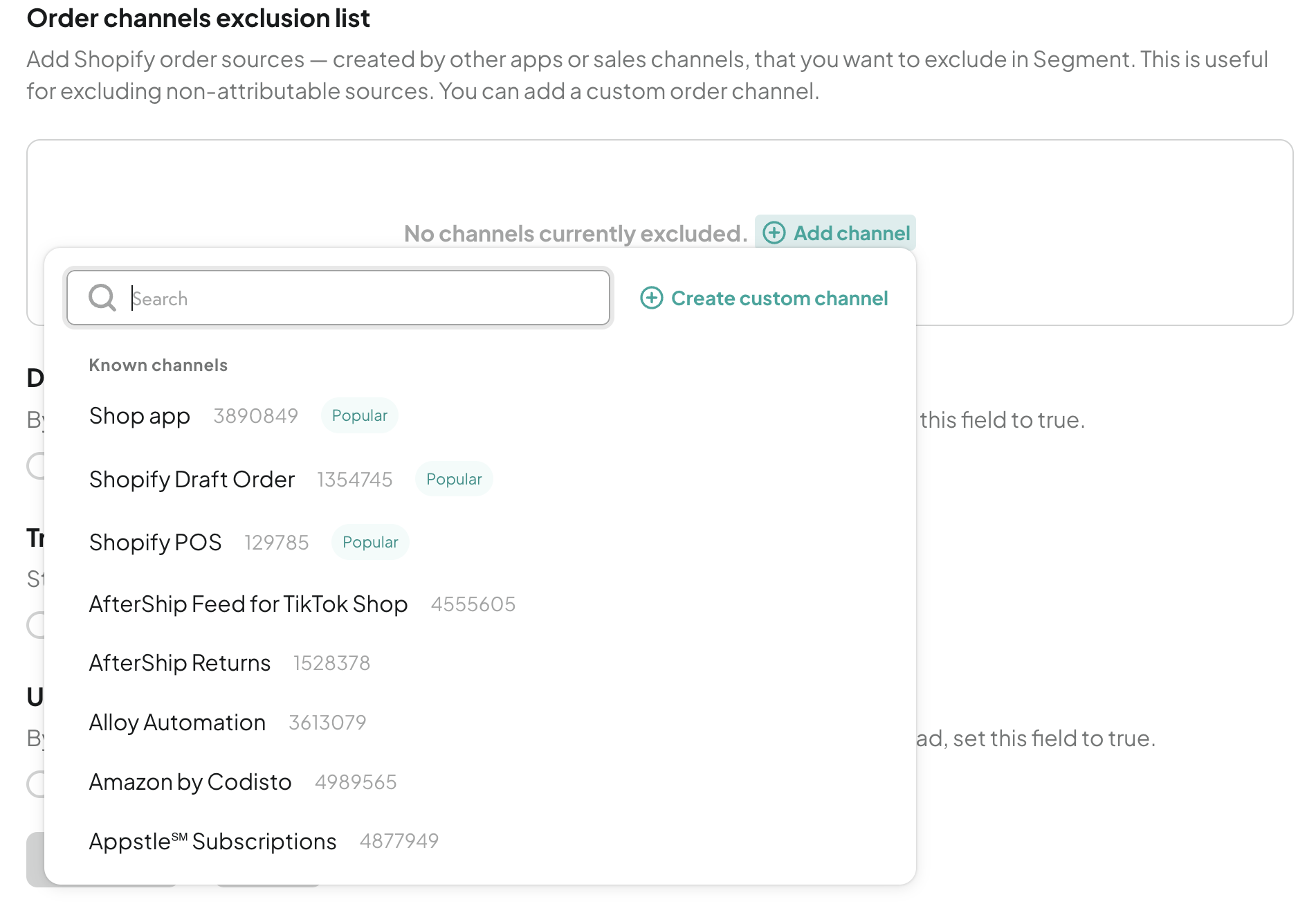This screenshot has width=1316, height=904.
Task: Click Popular badge beside Shopify POS
Action: coord(370,542)
